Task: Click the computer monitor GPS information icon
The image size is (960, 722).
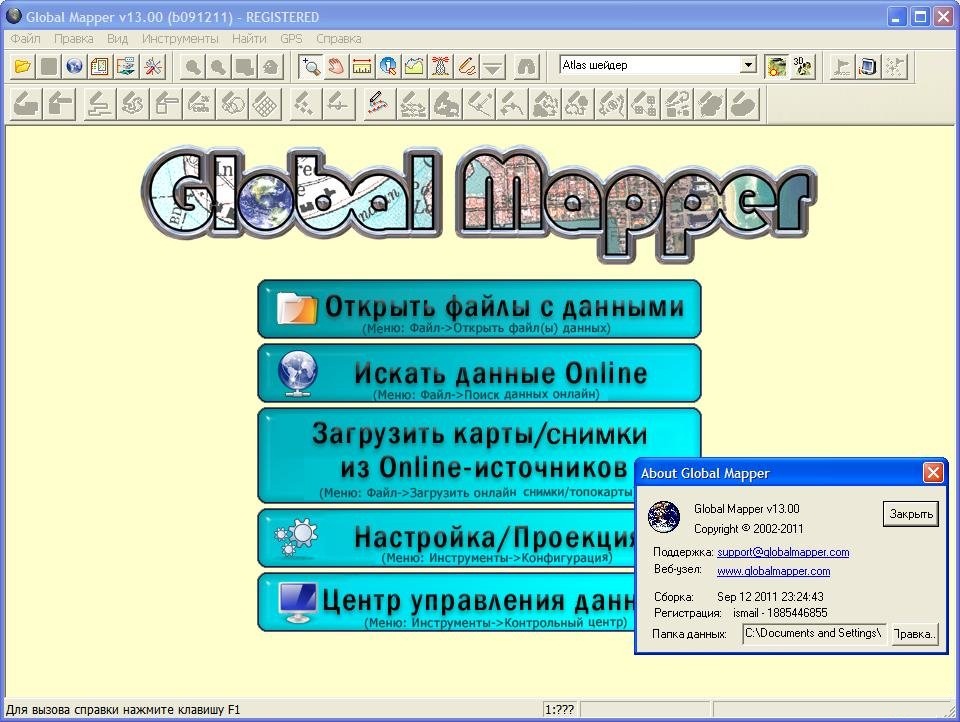Action: point(868,66)
